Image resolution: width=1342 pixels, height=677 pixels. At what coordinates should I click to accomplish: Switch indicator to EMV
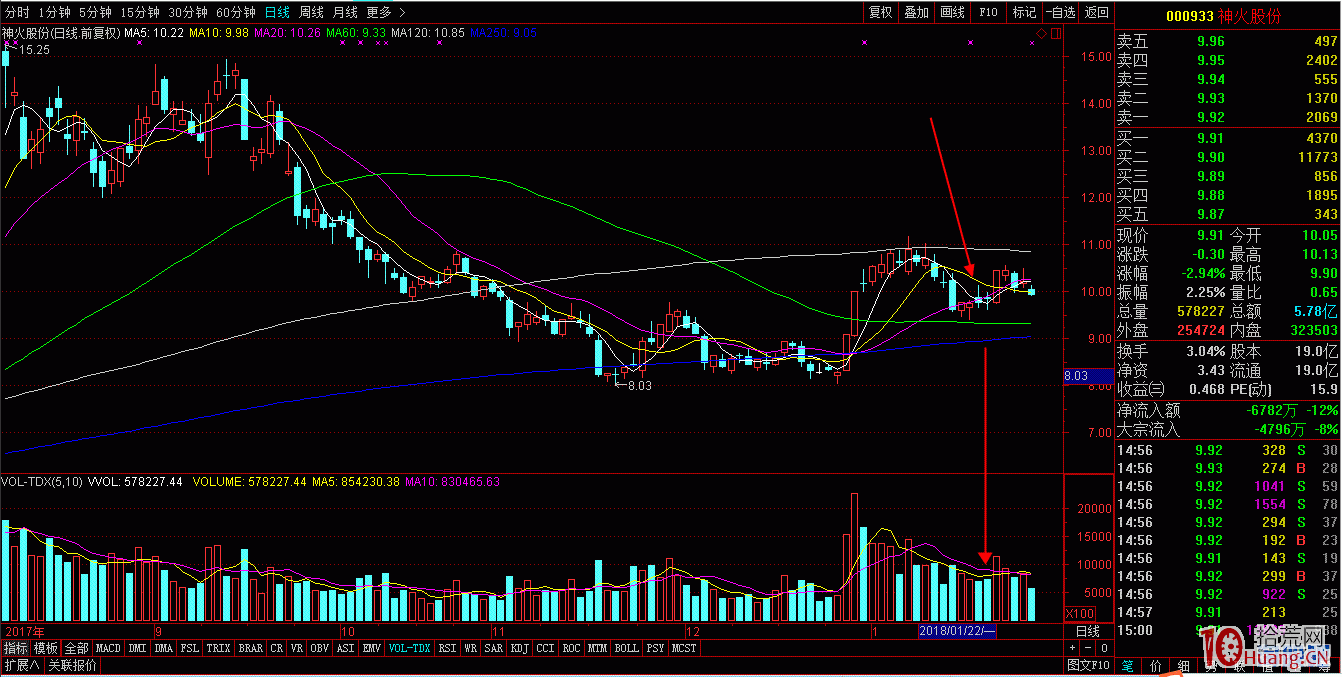[372, 648]
